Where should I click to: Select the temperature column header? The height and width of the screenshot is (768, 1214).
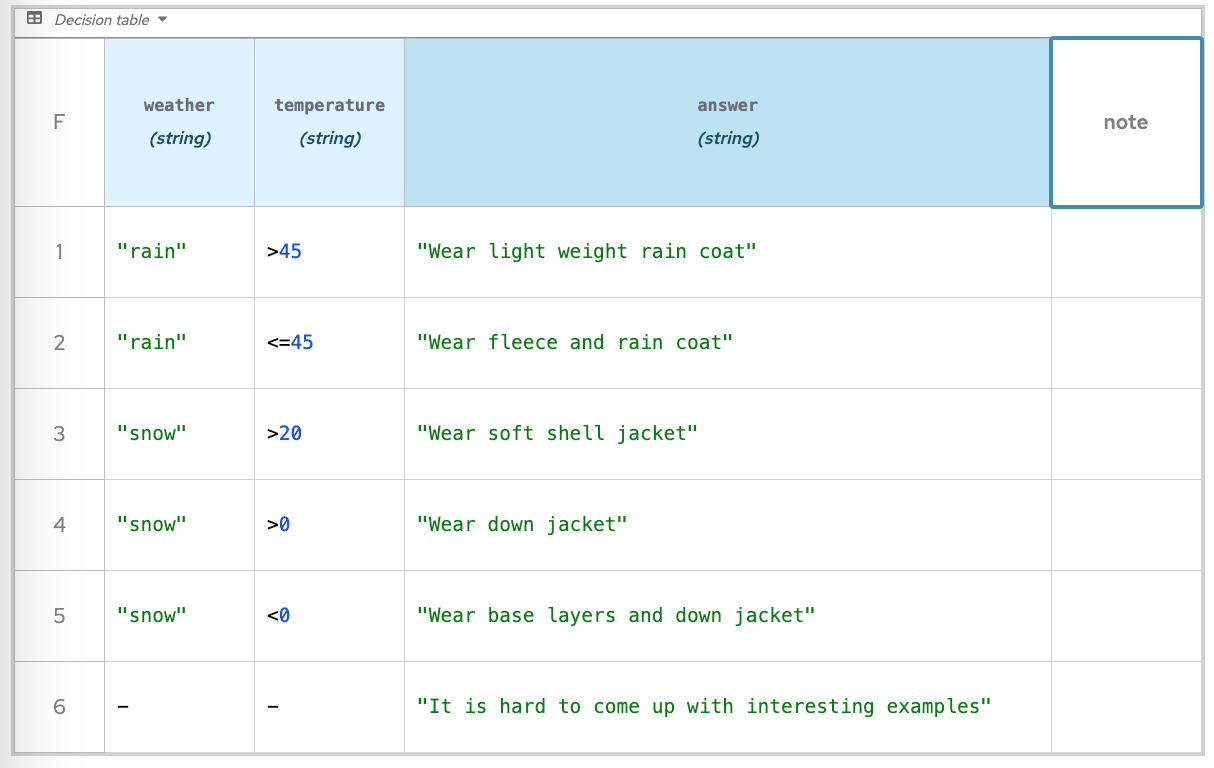coord(329,122)
